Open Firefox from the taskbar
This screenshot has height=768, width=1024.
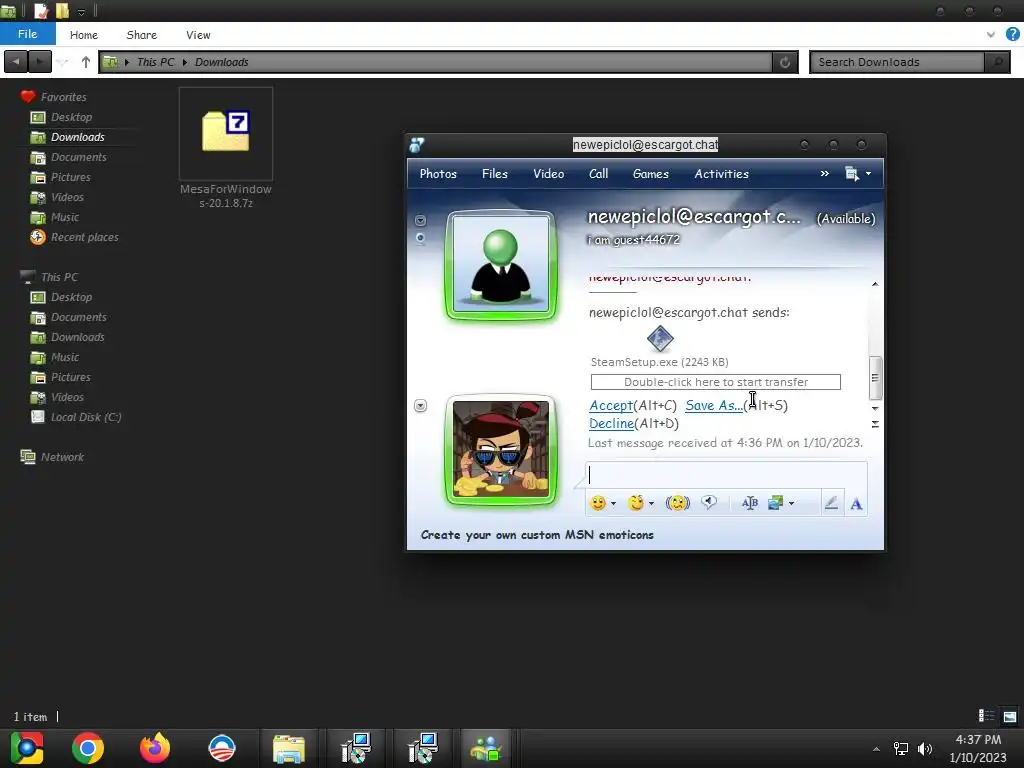[155, 748]
